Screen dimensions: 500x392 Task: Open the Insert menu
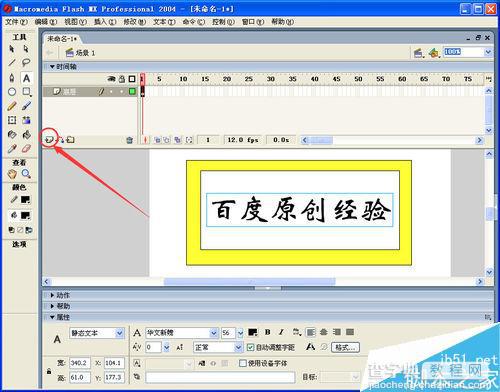click(105, 22)
